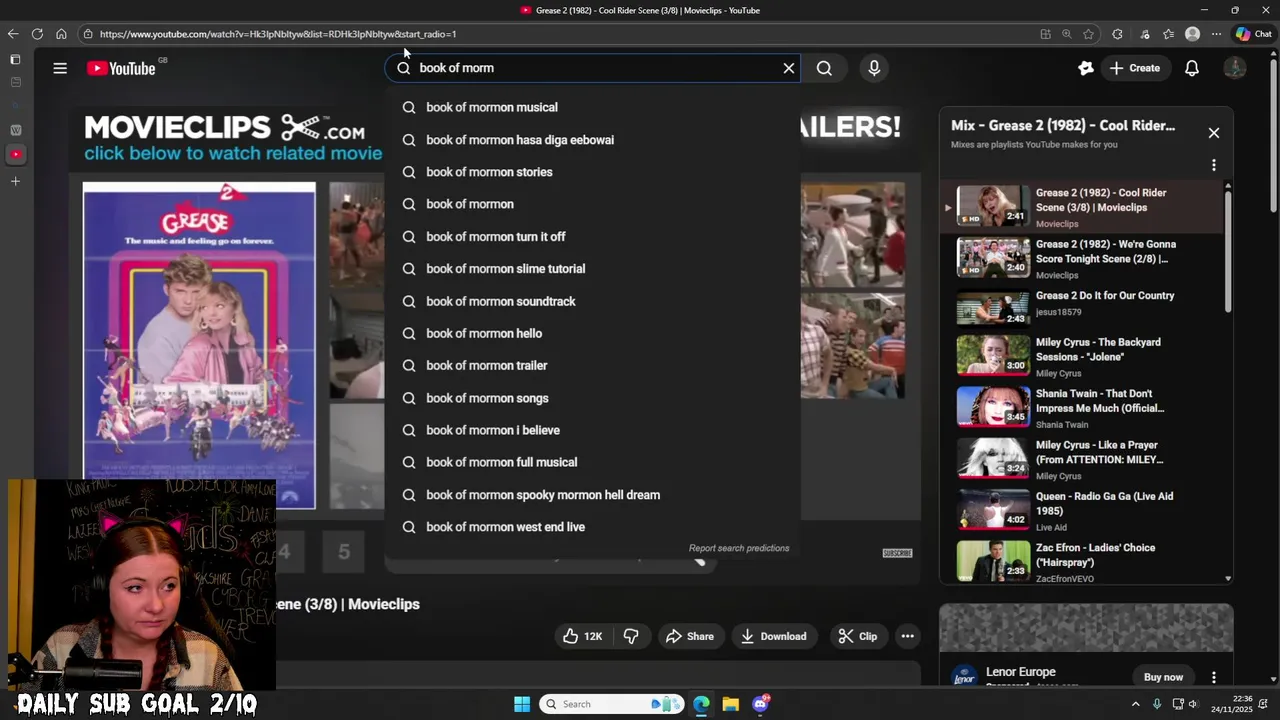Start voice search with the microphone

[x=874, y=68]
